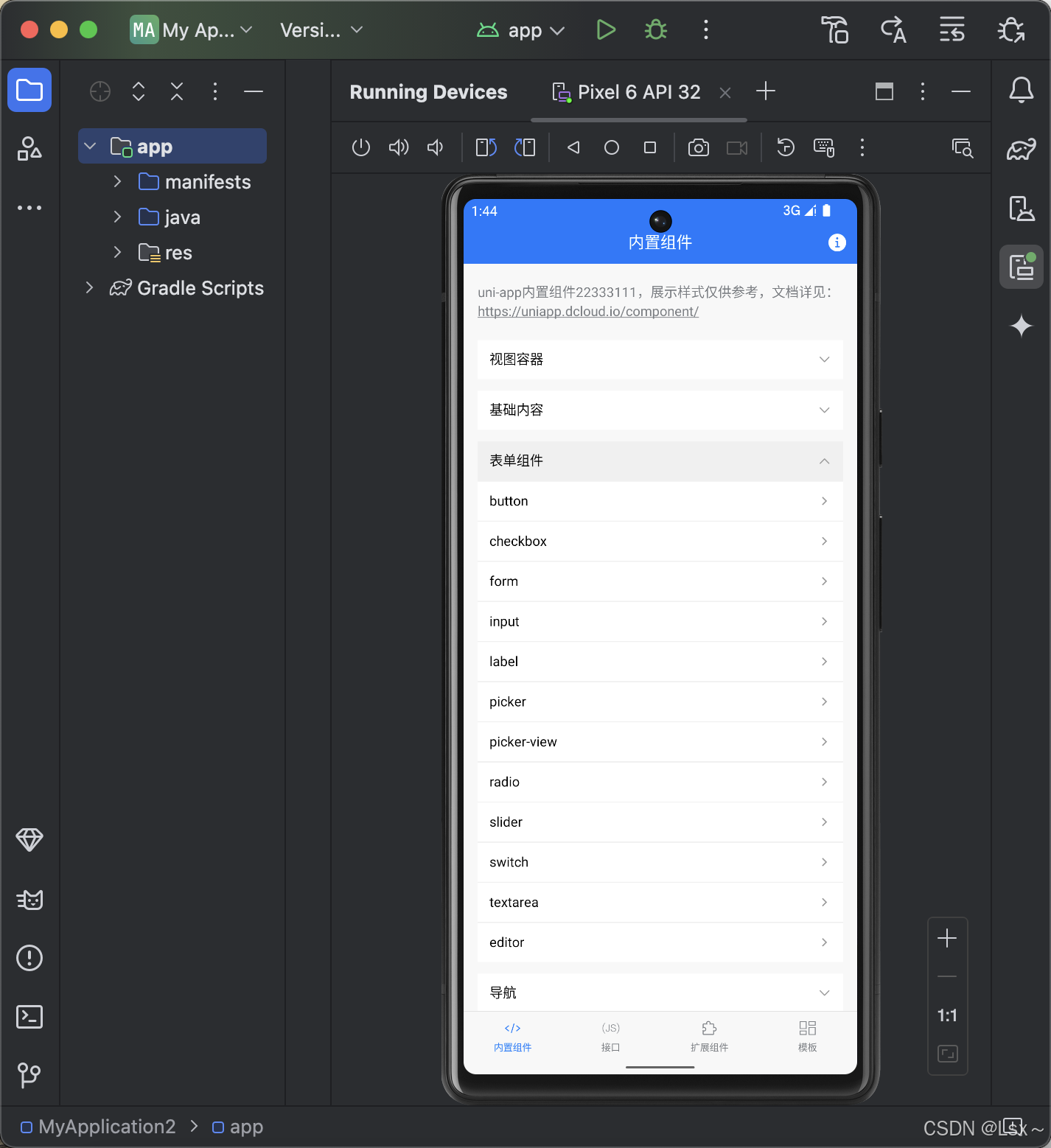Viewport: 1051px width, 1148px height.
Task: Decrease emulator volume
Action: coord(436,148)
